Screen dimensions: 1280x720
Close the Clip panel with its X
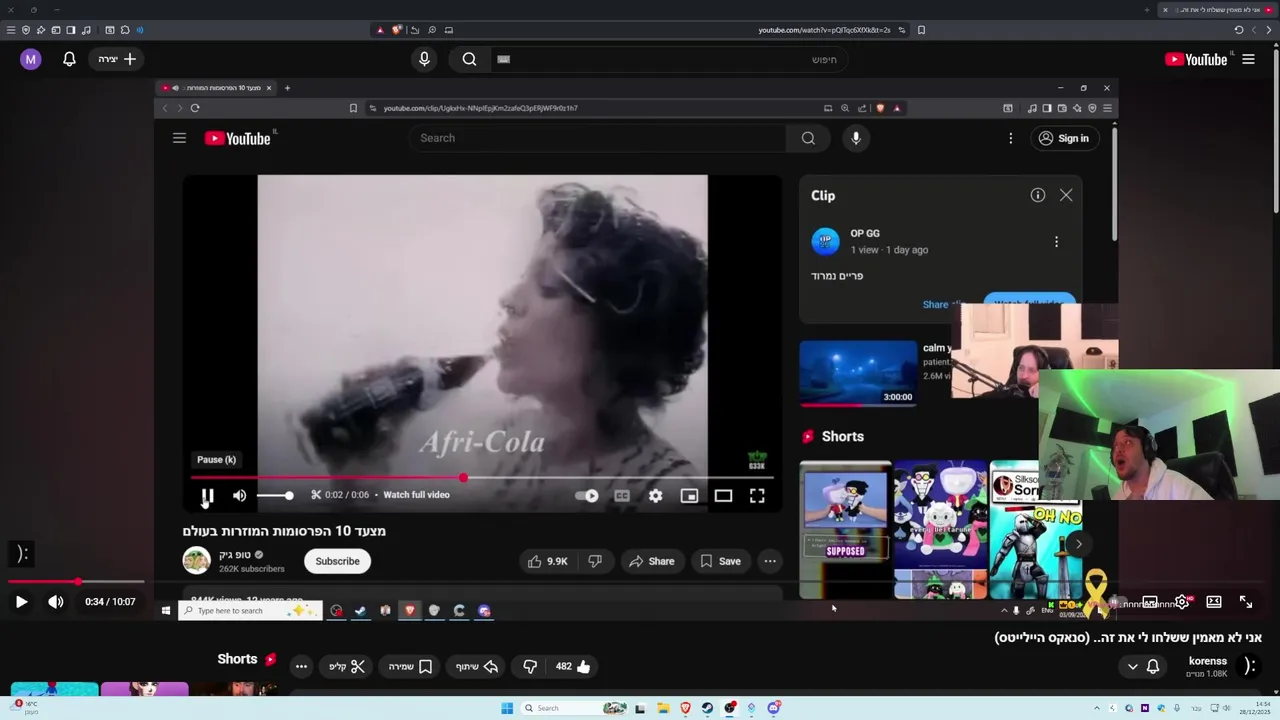pyautogui.click(x=1066, y=195)
